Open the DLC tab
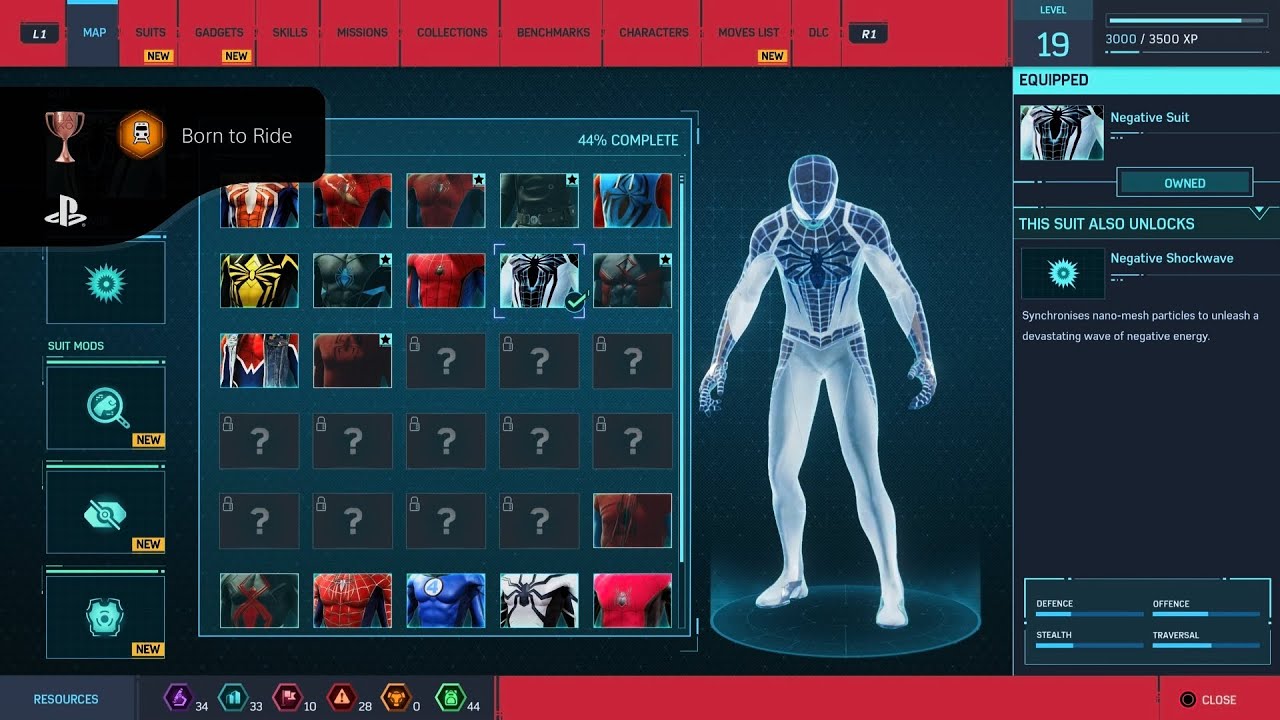 pyautogui.click(x=818, y=33)
